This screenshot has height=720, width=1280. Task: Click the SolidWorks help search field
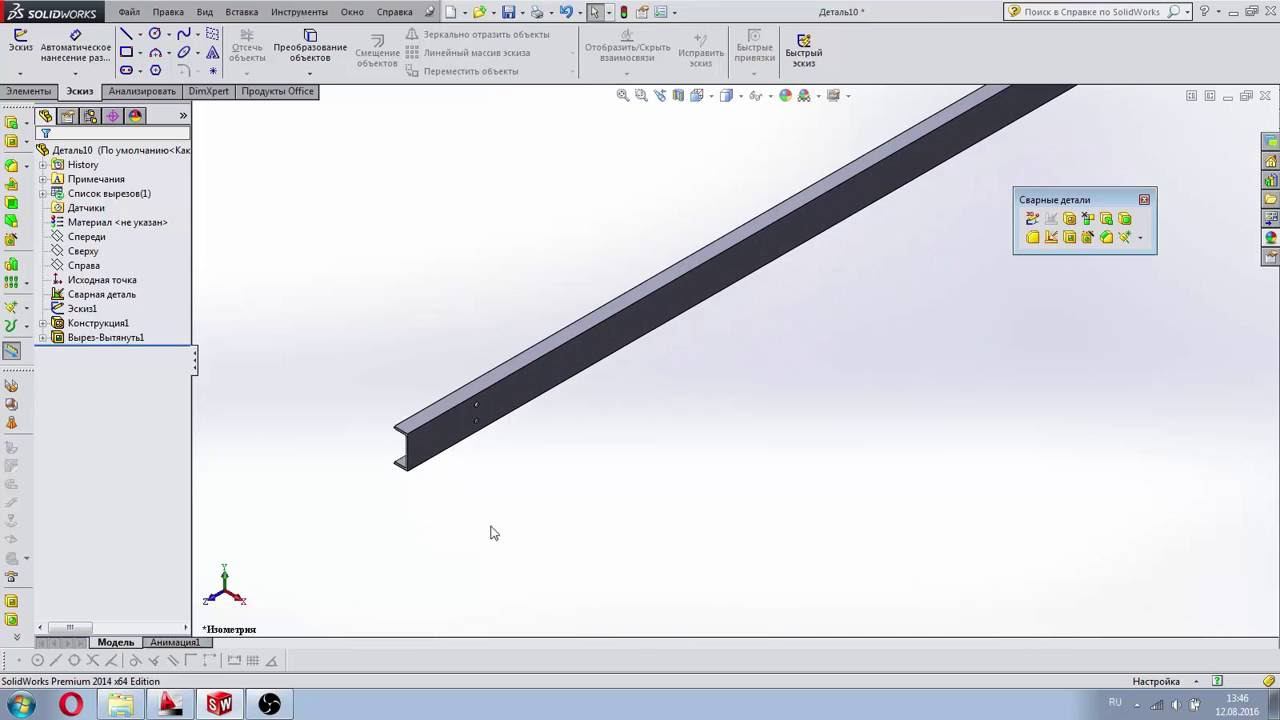point(1094,12)
